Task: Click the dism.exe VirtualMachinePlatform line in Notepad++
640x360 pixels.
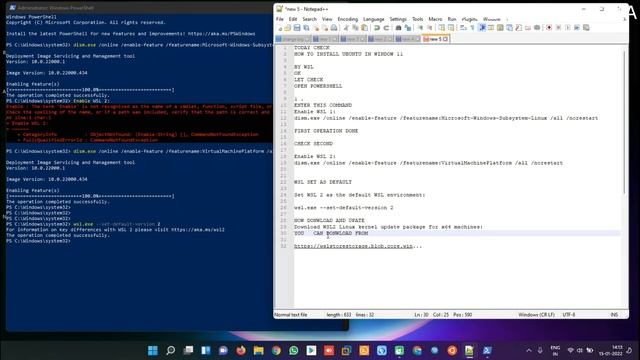Action: pos(428,163)
